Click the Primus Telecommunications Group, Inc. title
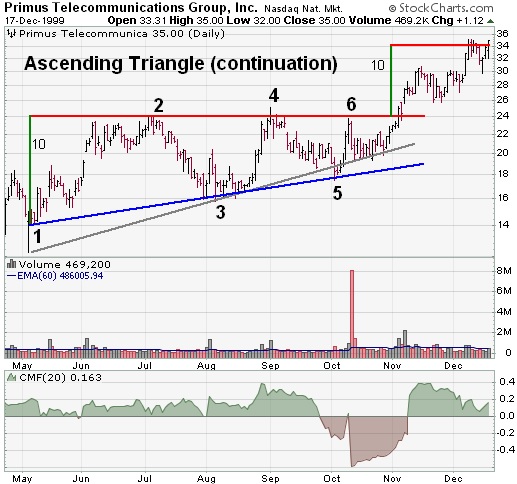 [131, 7]
